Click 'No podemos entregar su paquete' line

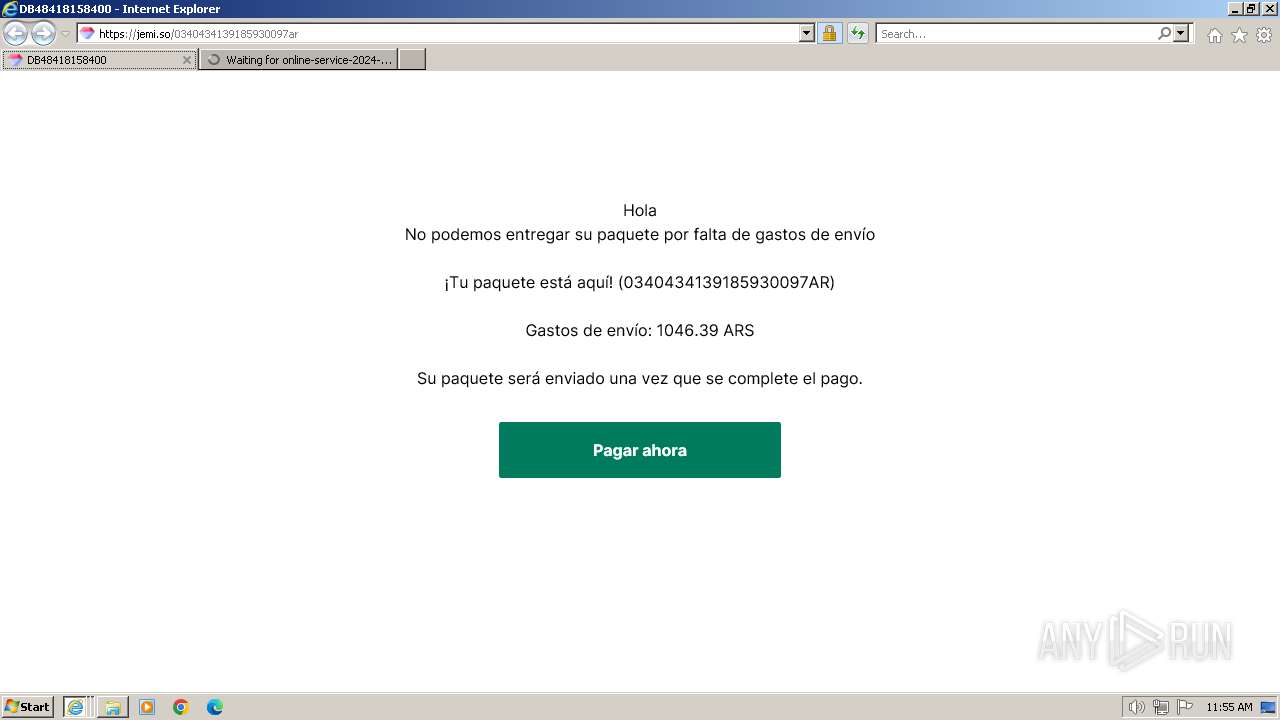click(x=640, y=234)
